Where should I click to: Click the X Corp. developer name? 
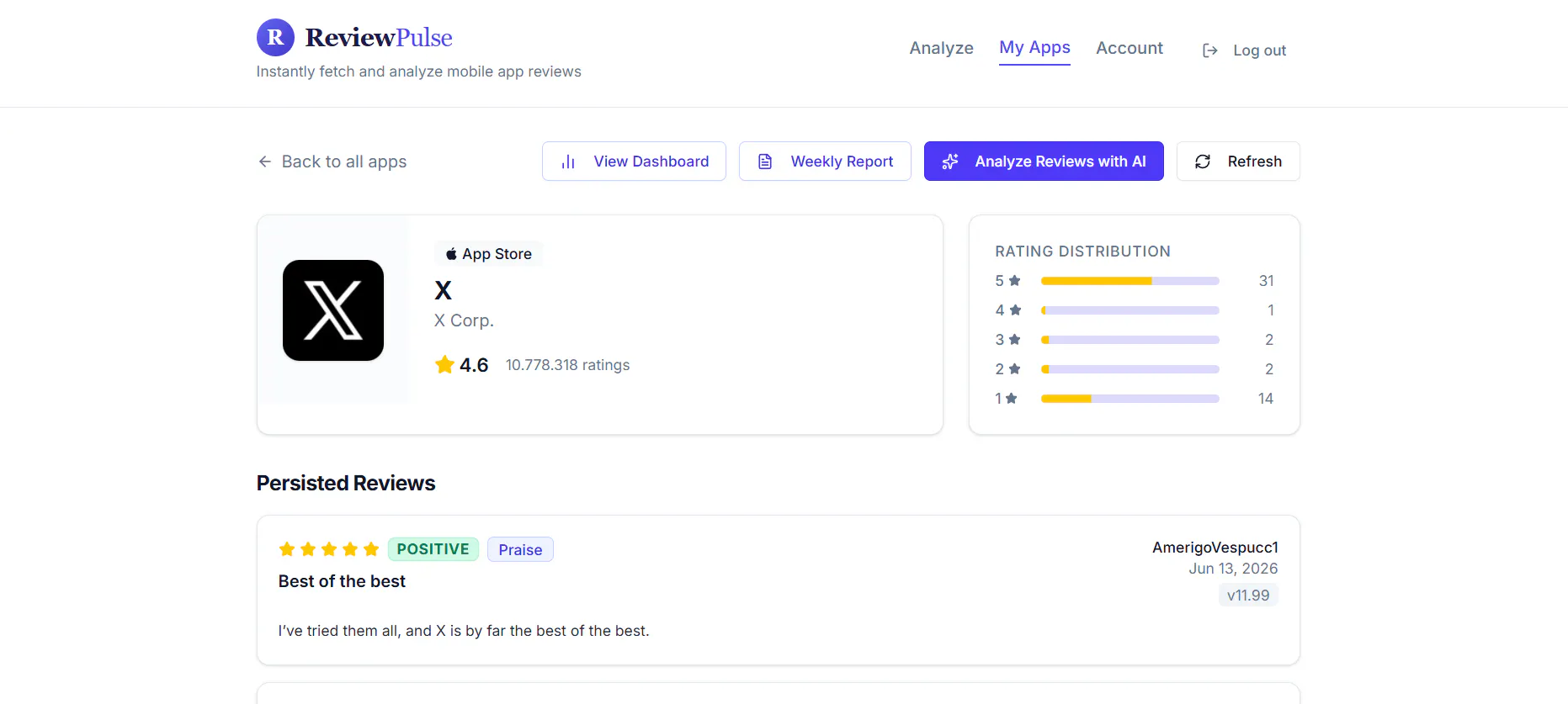[464, 320]
